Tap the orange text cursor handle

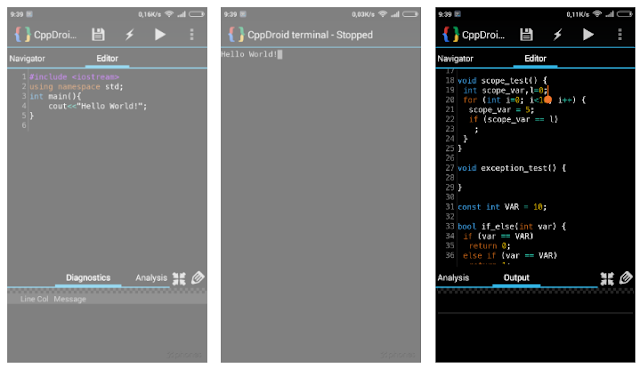coord(548,99)
